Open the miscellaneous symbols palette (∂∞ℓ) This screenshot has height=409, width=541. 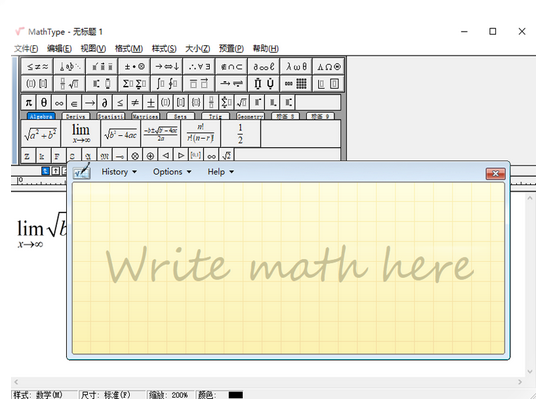coord(264,66)
